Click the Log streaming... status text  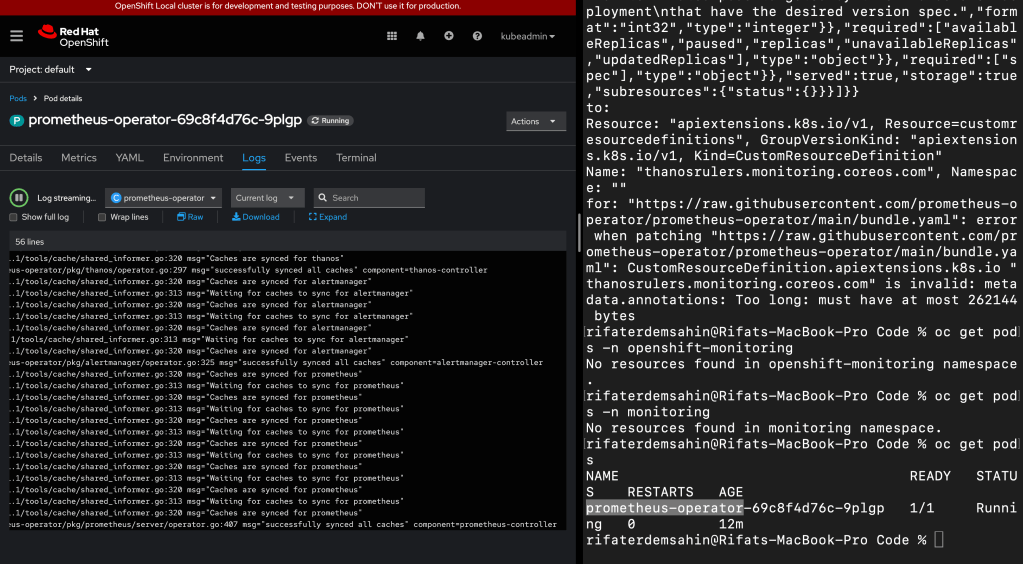(x=67, y=198)
